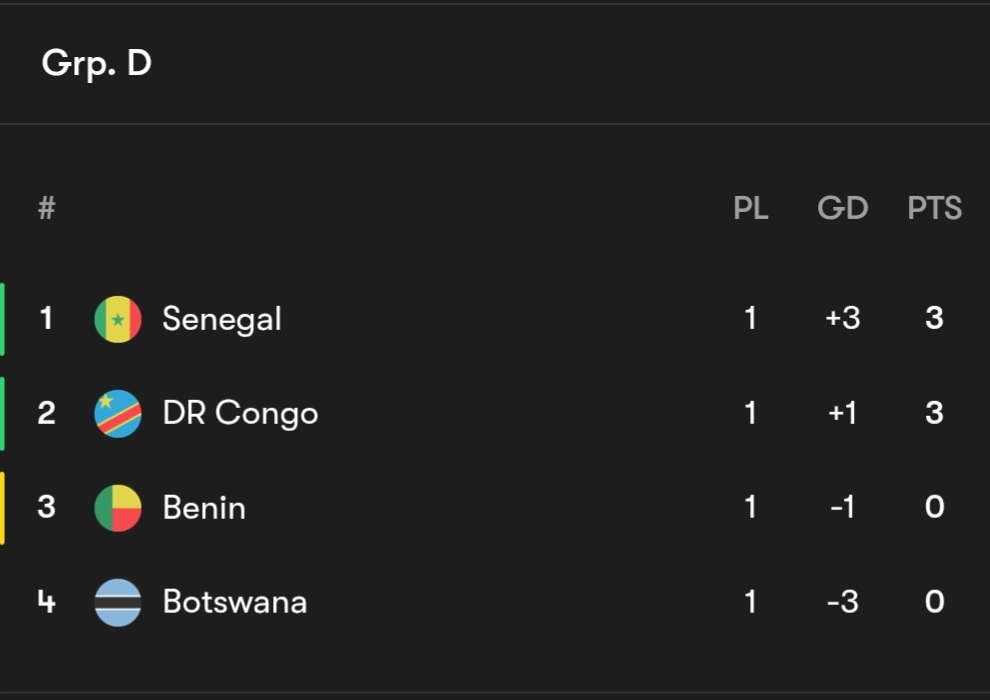Viewport: 990px width, 700px height.
Task: Click the GD column header
Action: (x=842, y=208)
